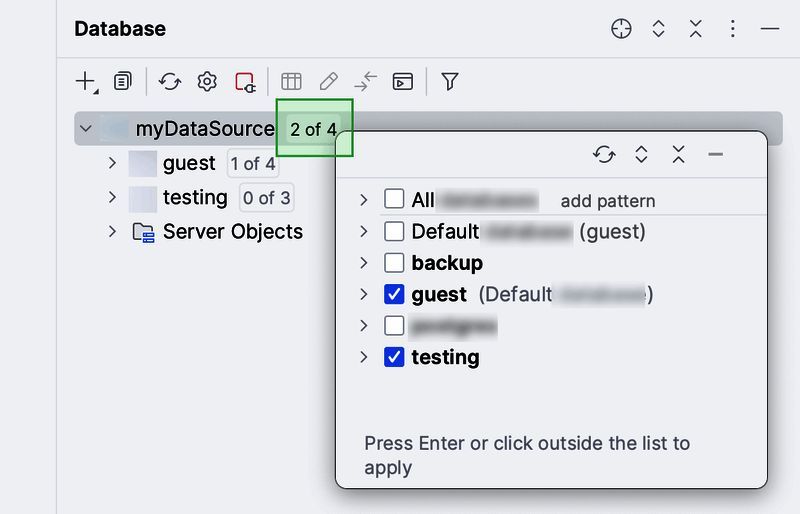800x514 pixels.
Task: Refresh the database tree
Action: (x=170, y=82)
